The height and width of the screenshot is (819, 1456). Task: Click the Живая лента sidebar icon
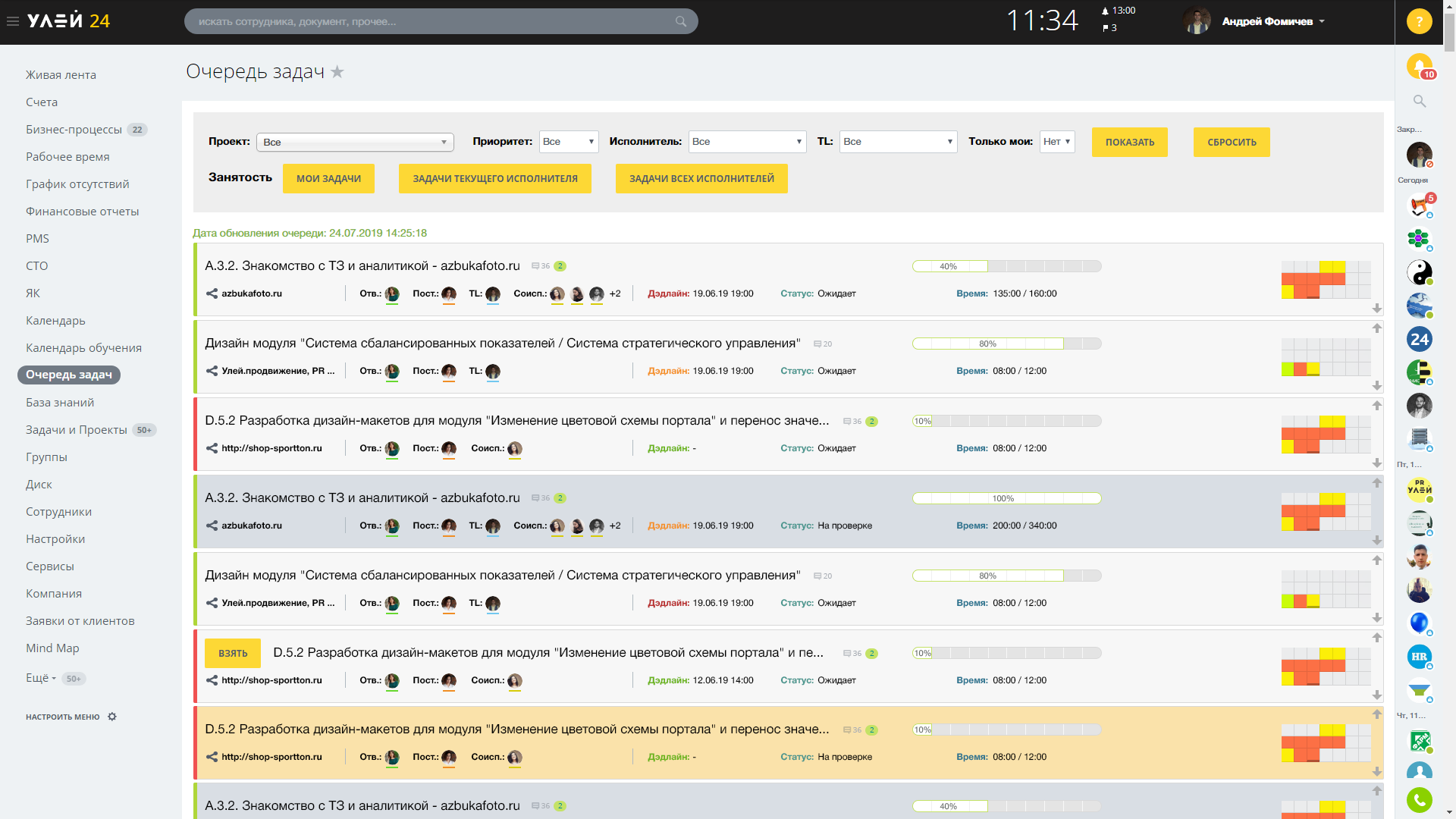pos(62,73)
